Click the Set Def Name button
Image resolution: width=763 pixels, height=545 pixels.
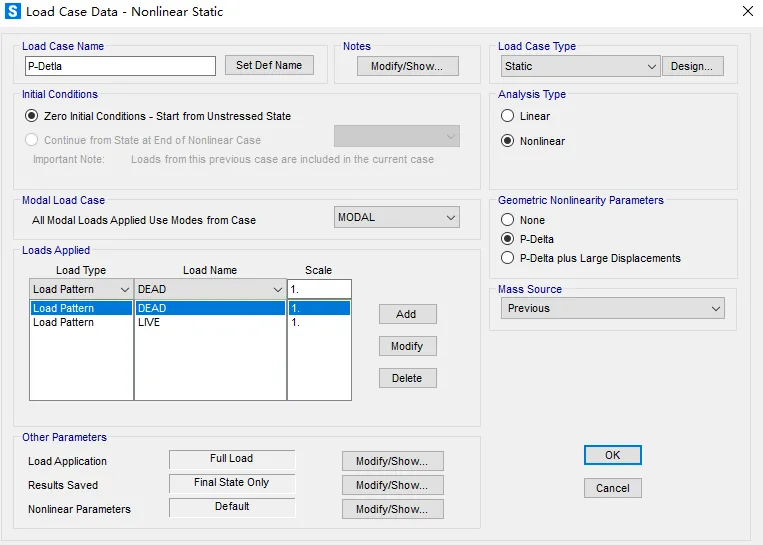[269, 65]
